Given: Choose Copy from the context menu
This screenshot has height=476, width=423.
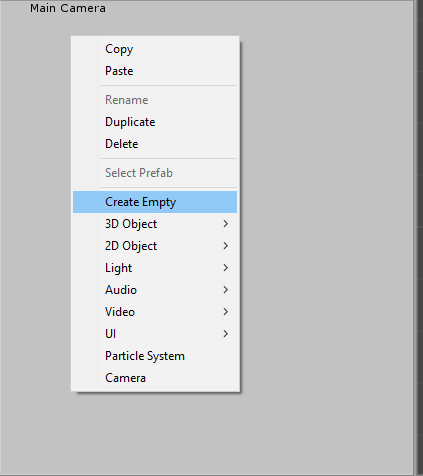Looking at the screenshot, I should (x=155, y=49).
